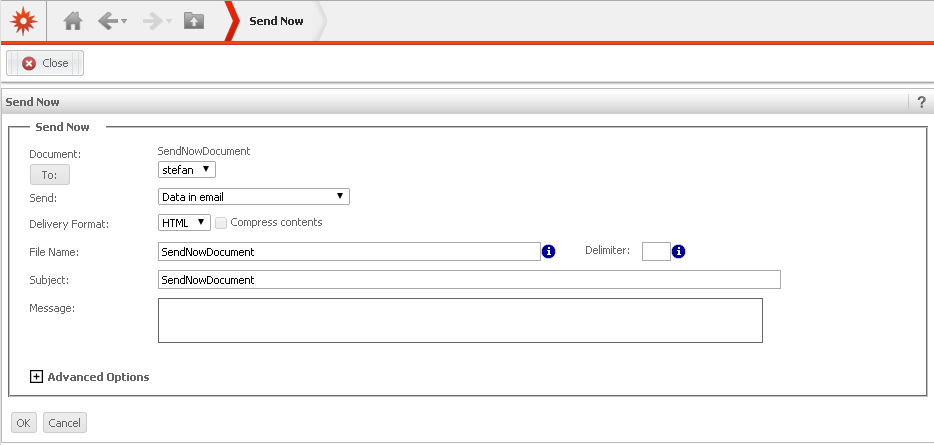Enable the Compress contents checkbox
Image resolution: width=934 pixels, height=445 pixels.
(221, 223)
